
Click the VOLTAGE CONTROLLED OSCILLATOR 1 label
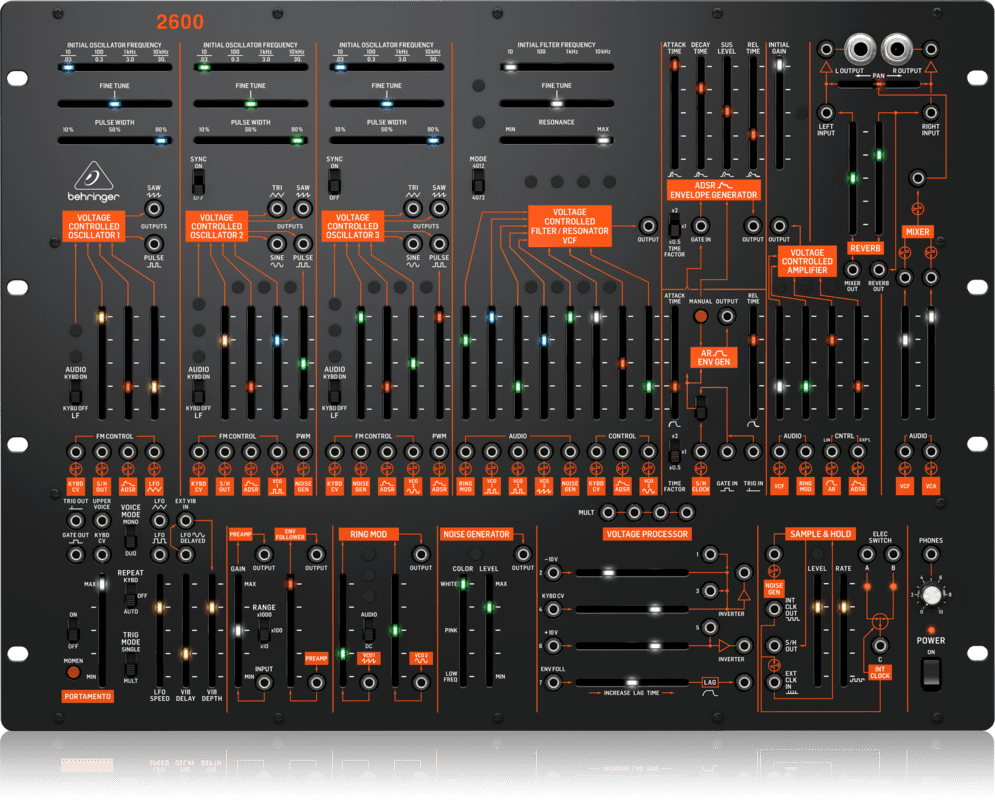coord(93,226)
